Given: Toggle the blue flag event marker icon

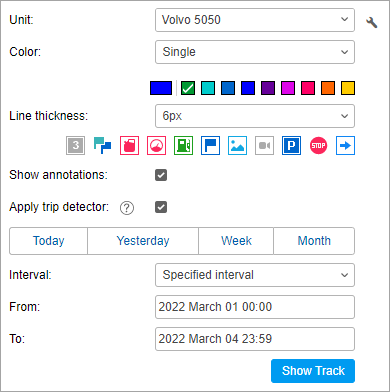Looking at the screenshot, I should coord(210,146).
